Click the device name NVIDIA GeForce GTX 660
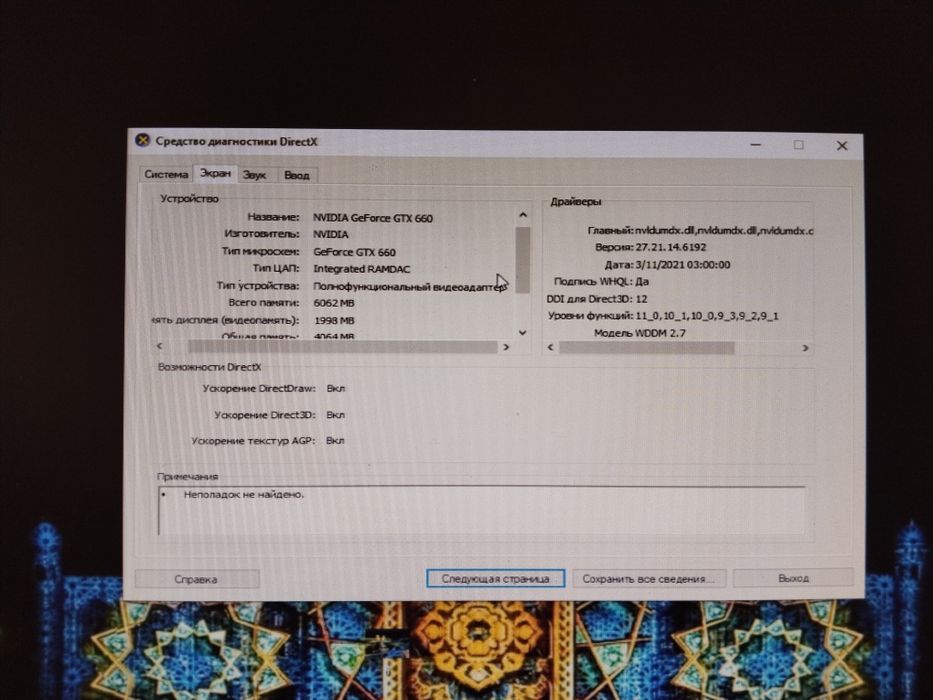 pos(373,218)
